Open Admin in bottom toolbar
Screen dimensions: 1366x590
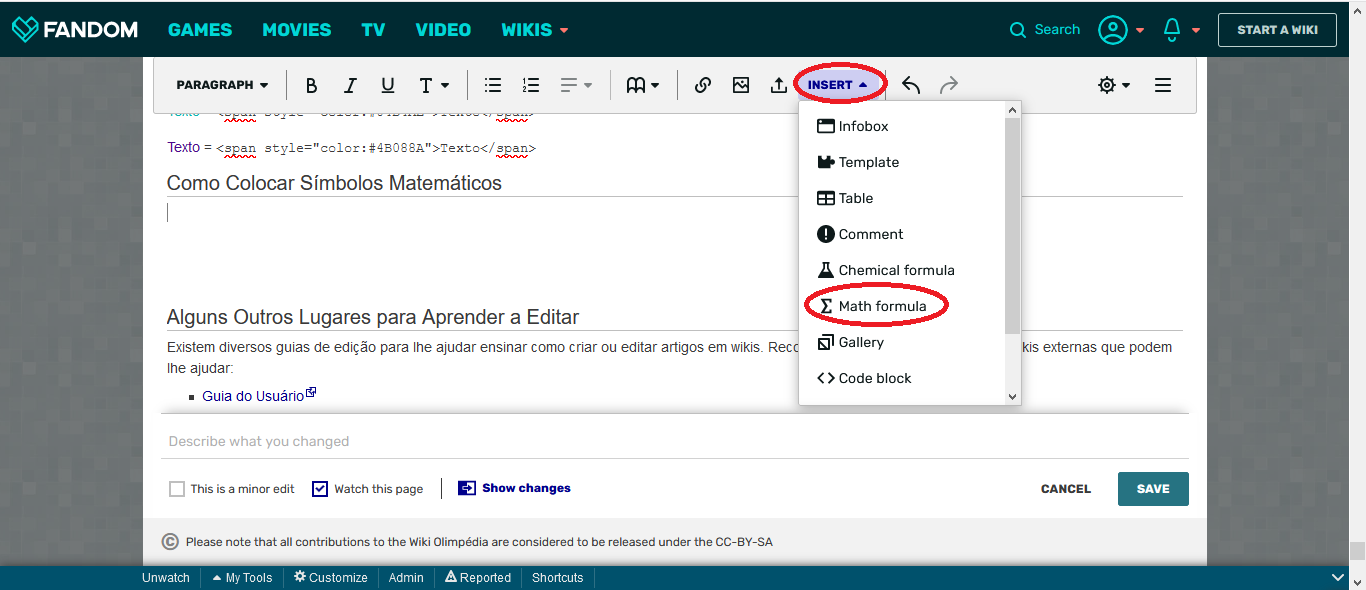[406, 578]
